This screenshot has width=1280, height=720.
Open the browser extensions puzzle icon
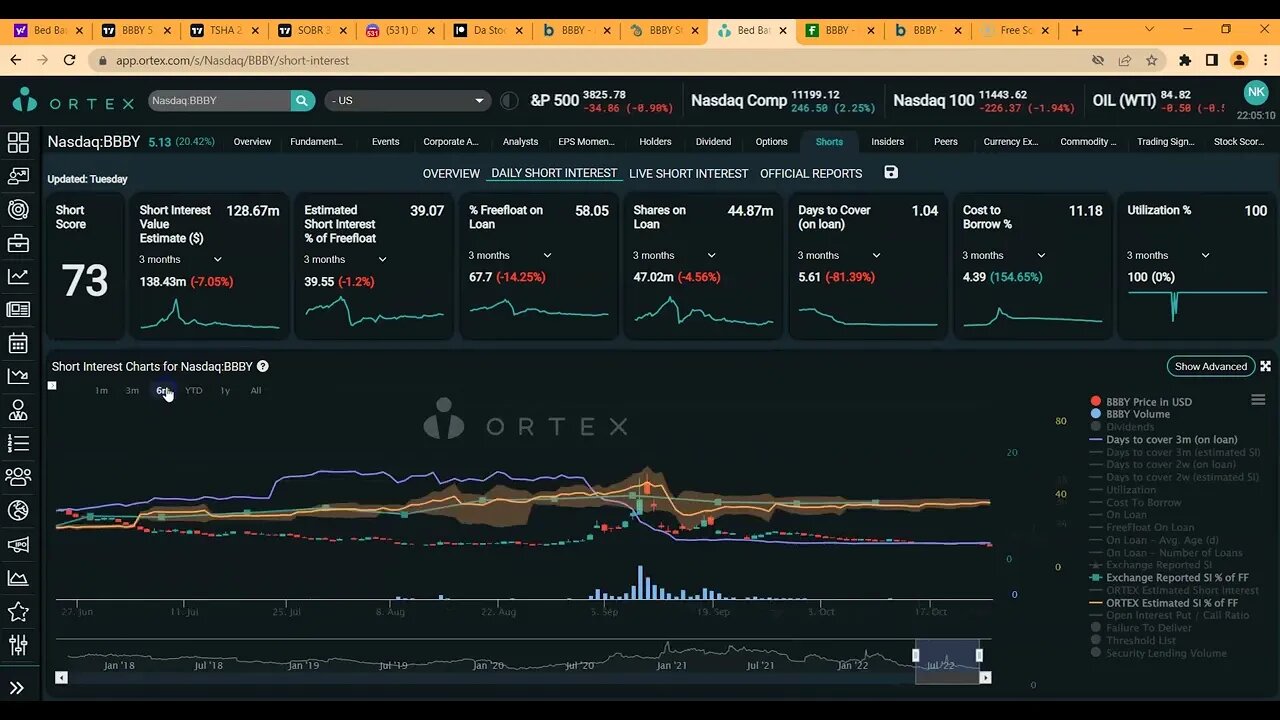point(1185,60)
